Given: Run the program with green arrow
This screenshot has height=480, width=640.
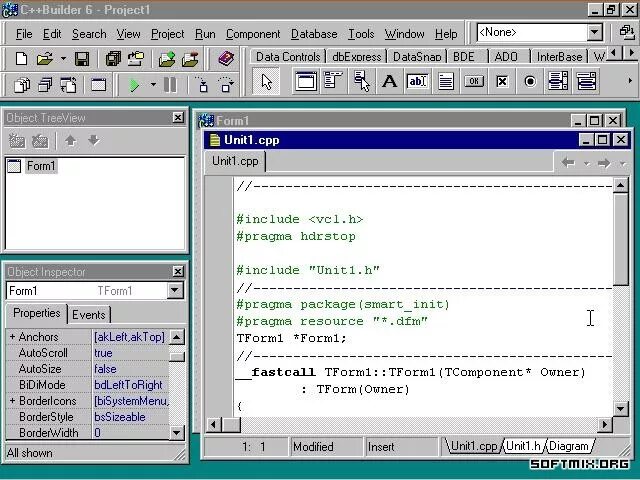Looking at the screenshot, I should (x=134, y=85).
